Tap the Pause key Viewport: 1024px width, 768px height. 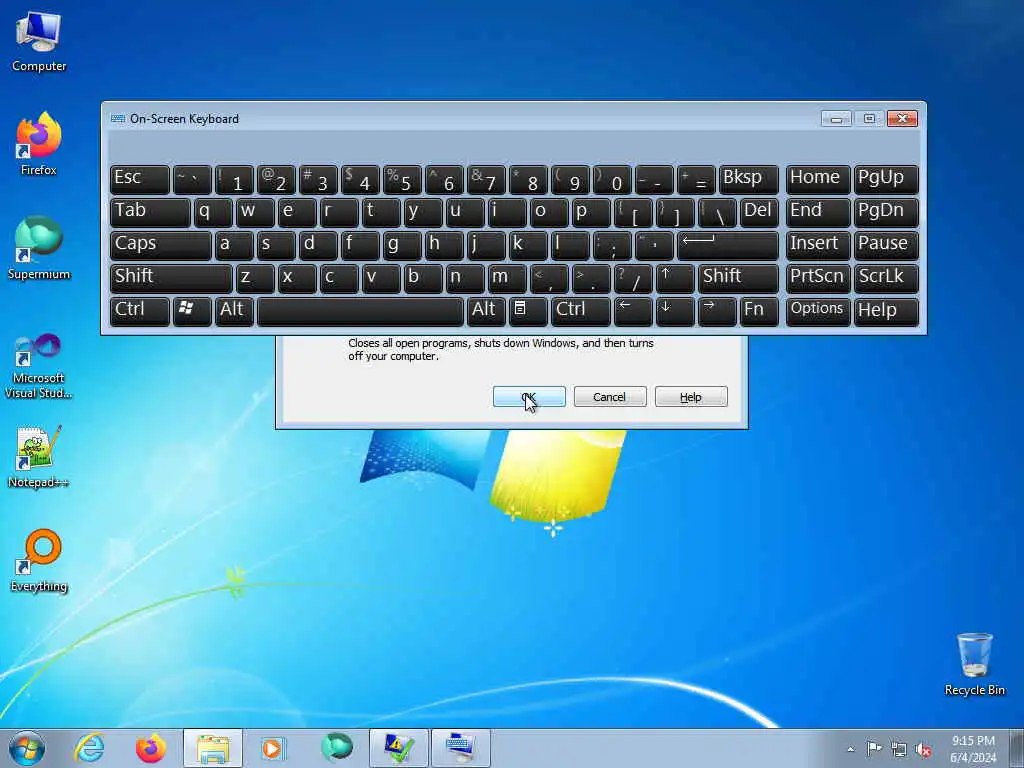[886, 246]
